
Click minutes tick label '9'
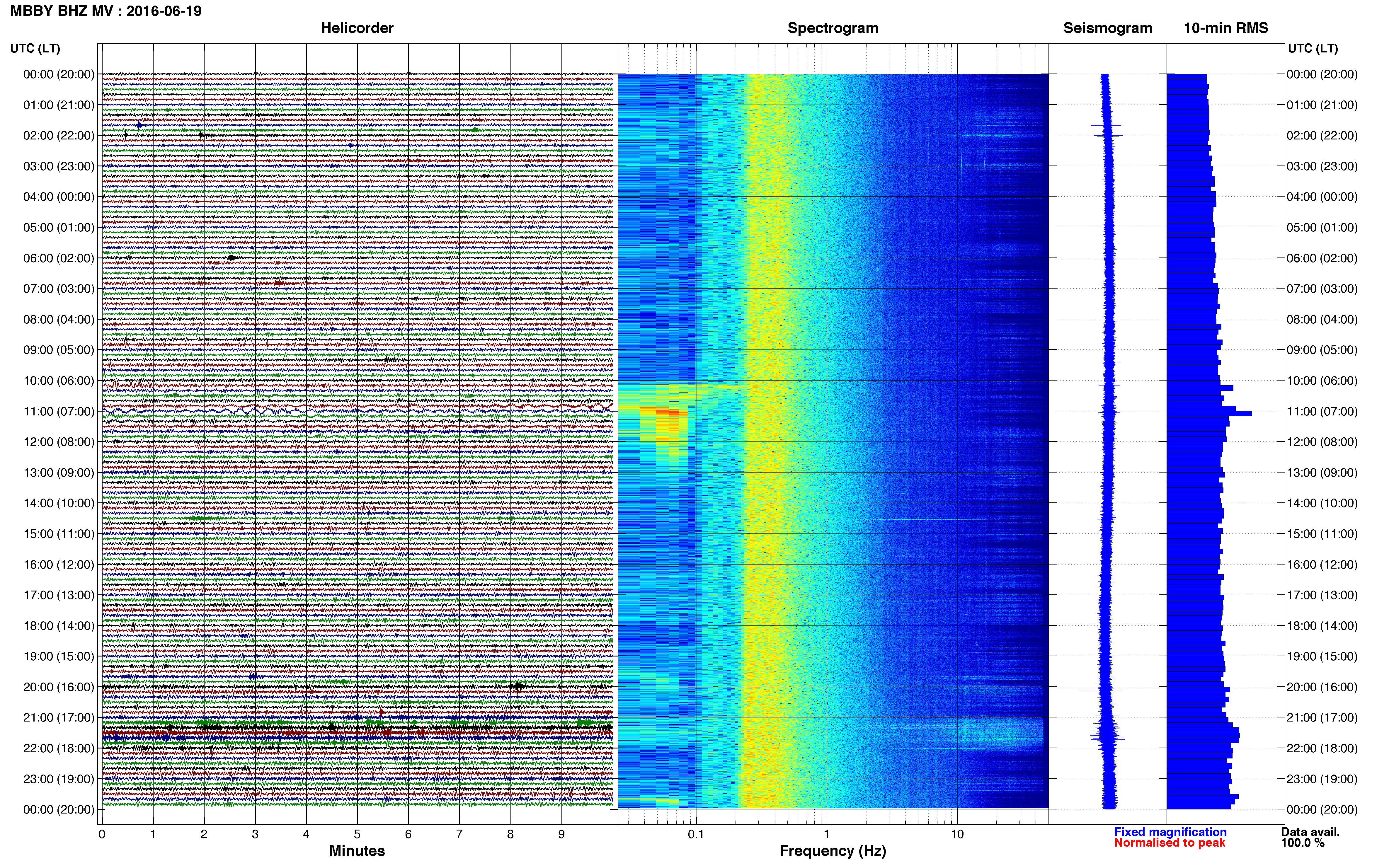click(561, 834)
